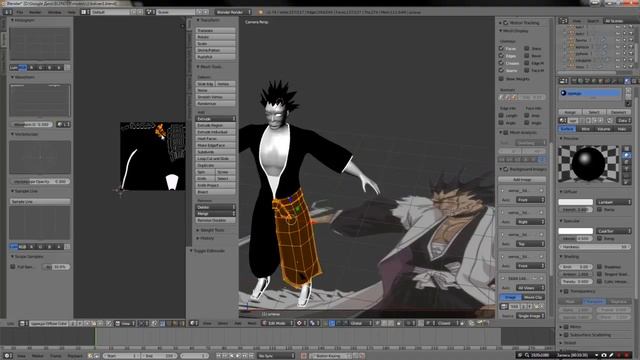Toggle the Creases overlay checkbox
Viewport: 640px width, 360px height.
(x=501, y=63)
